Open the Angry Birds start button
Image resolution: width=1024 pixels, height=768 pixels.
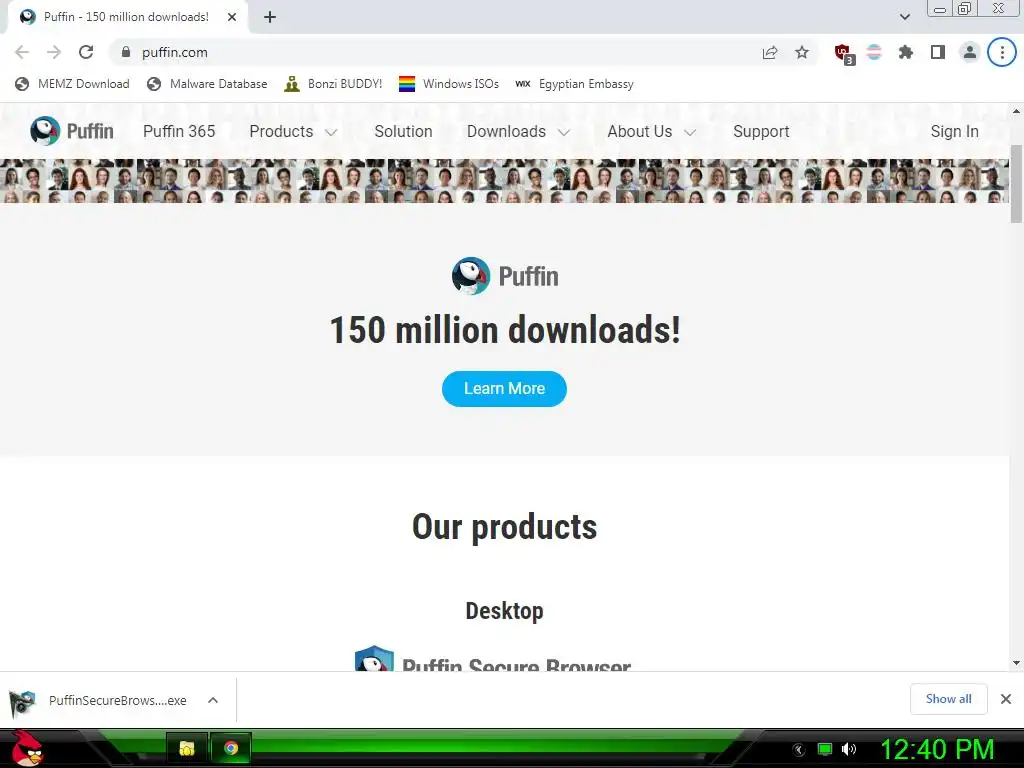[x=27, y=748]
